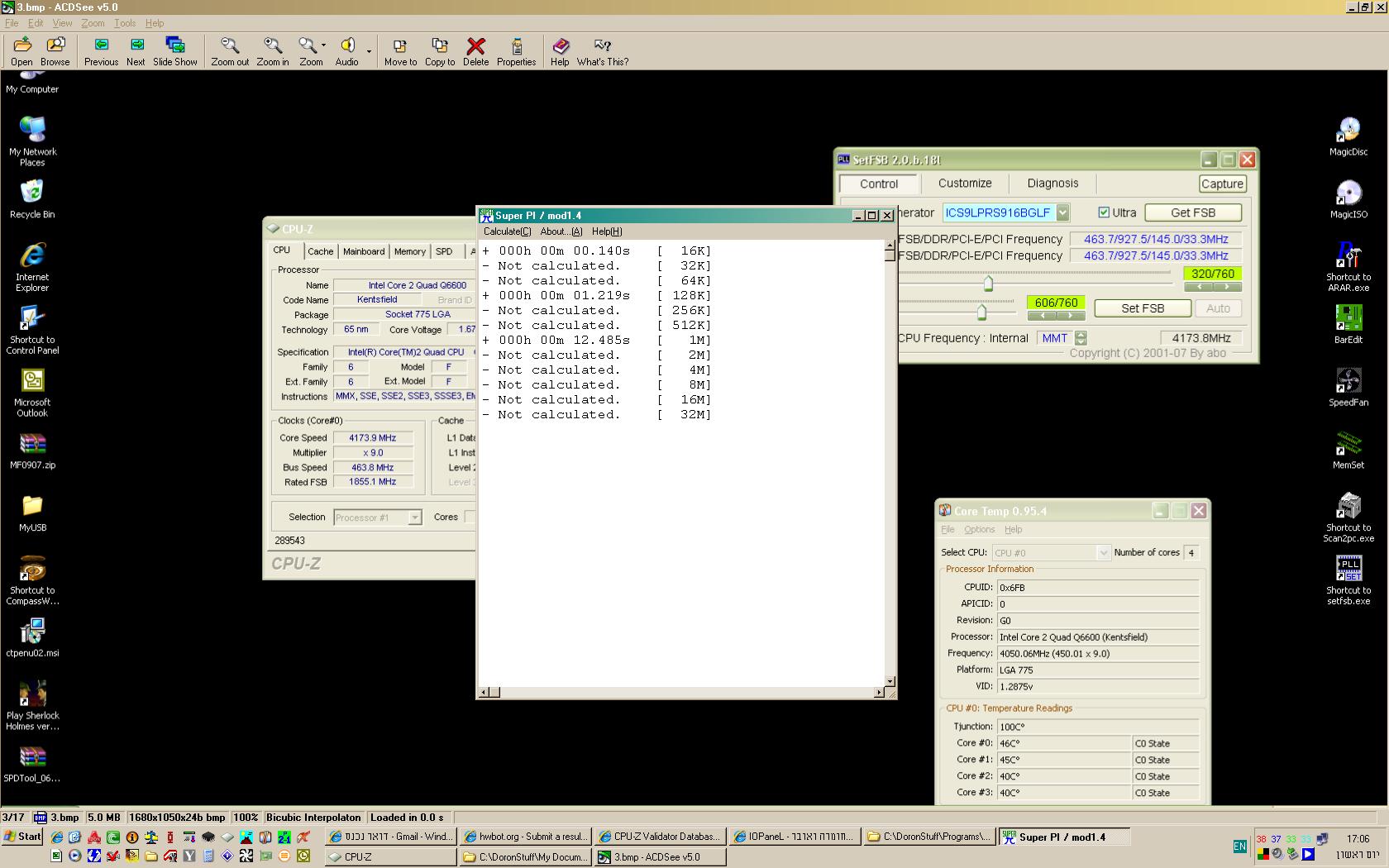The height and width of the screenshot is (868, 1389).
Task: Click the 'Loaded in 0.0 s' status text
Action: click(x=407, y=818)
